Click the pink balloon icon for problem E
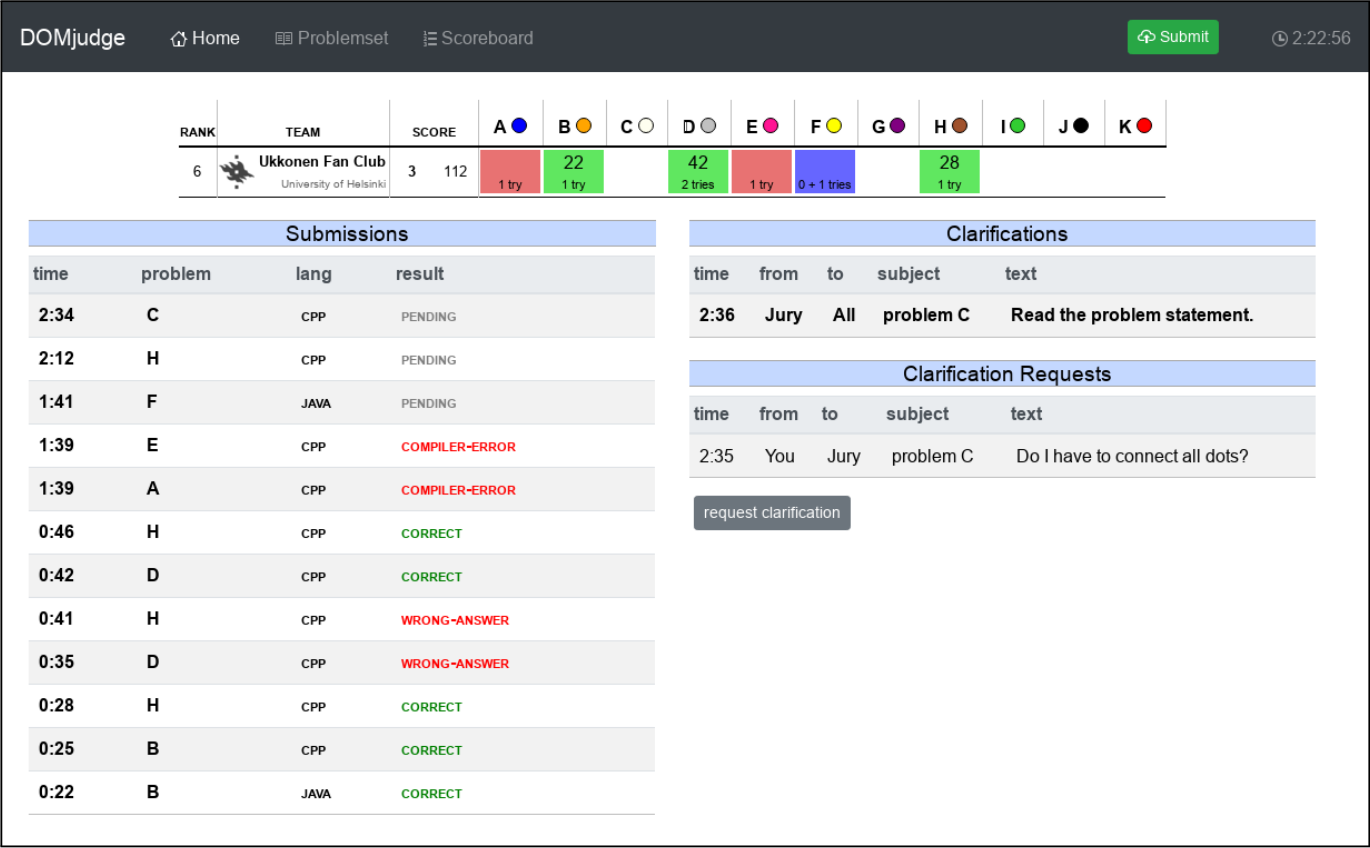 pos(771,126)
